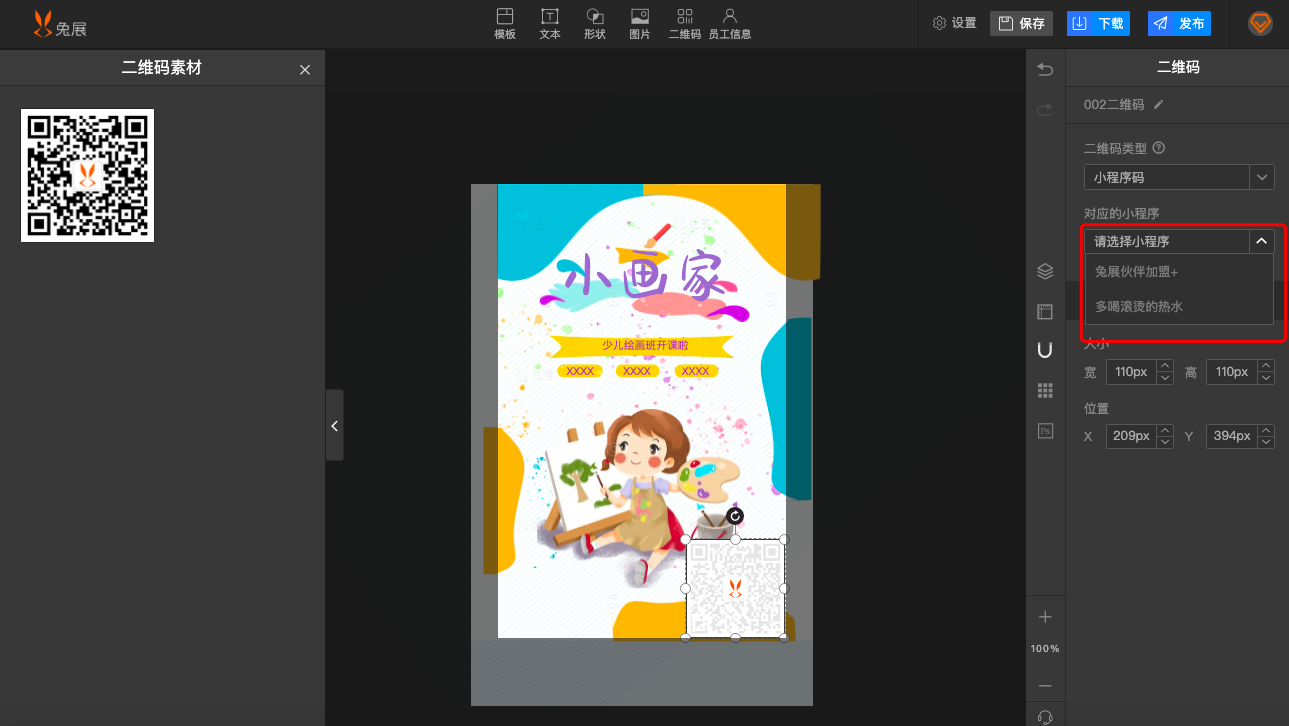The height and width of the screenshot is (726, 1289).
Task: Zoom out with the minus icon
Action: point(1045,686)
